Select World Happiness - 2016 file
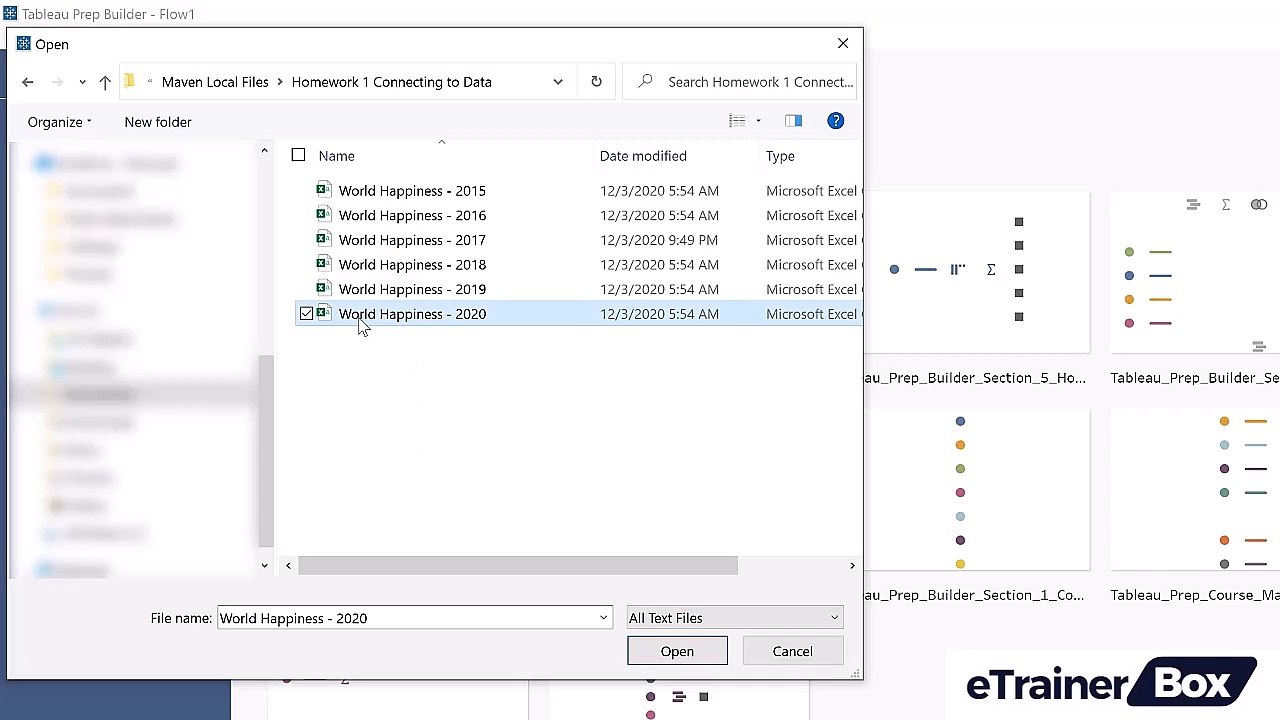The image size is (1280, 720). tap(412, 215)
